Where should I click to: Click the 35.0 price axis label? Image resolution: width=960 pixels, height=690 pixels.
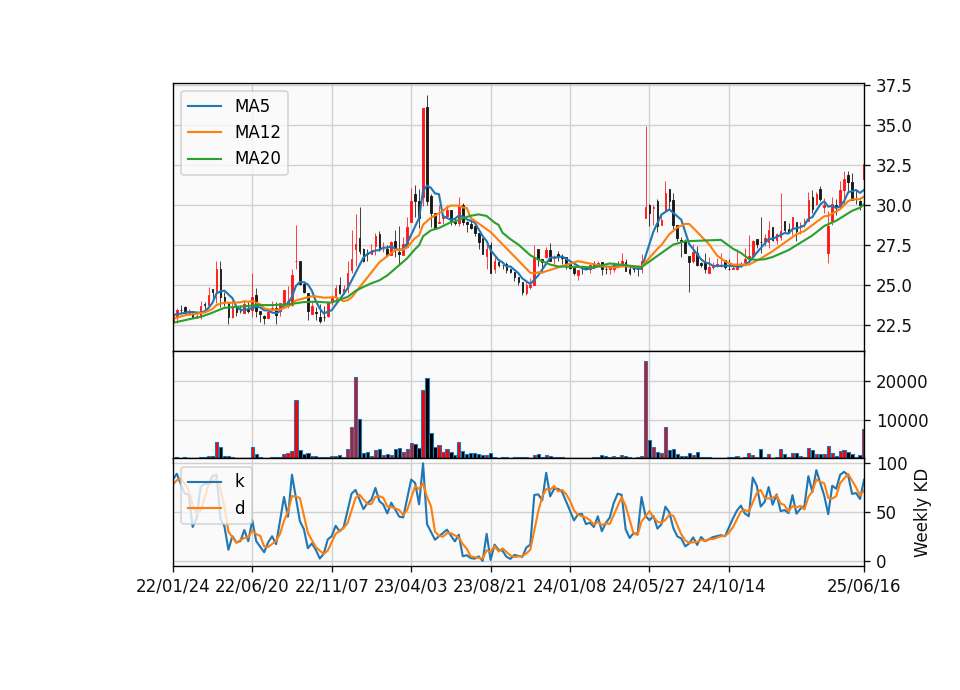click(893, 126)
